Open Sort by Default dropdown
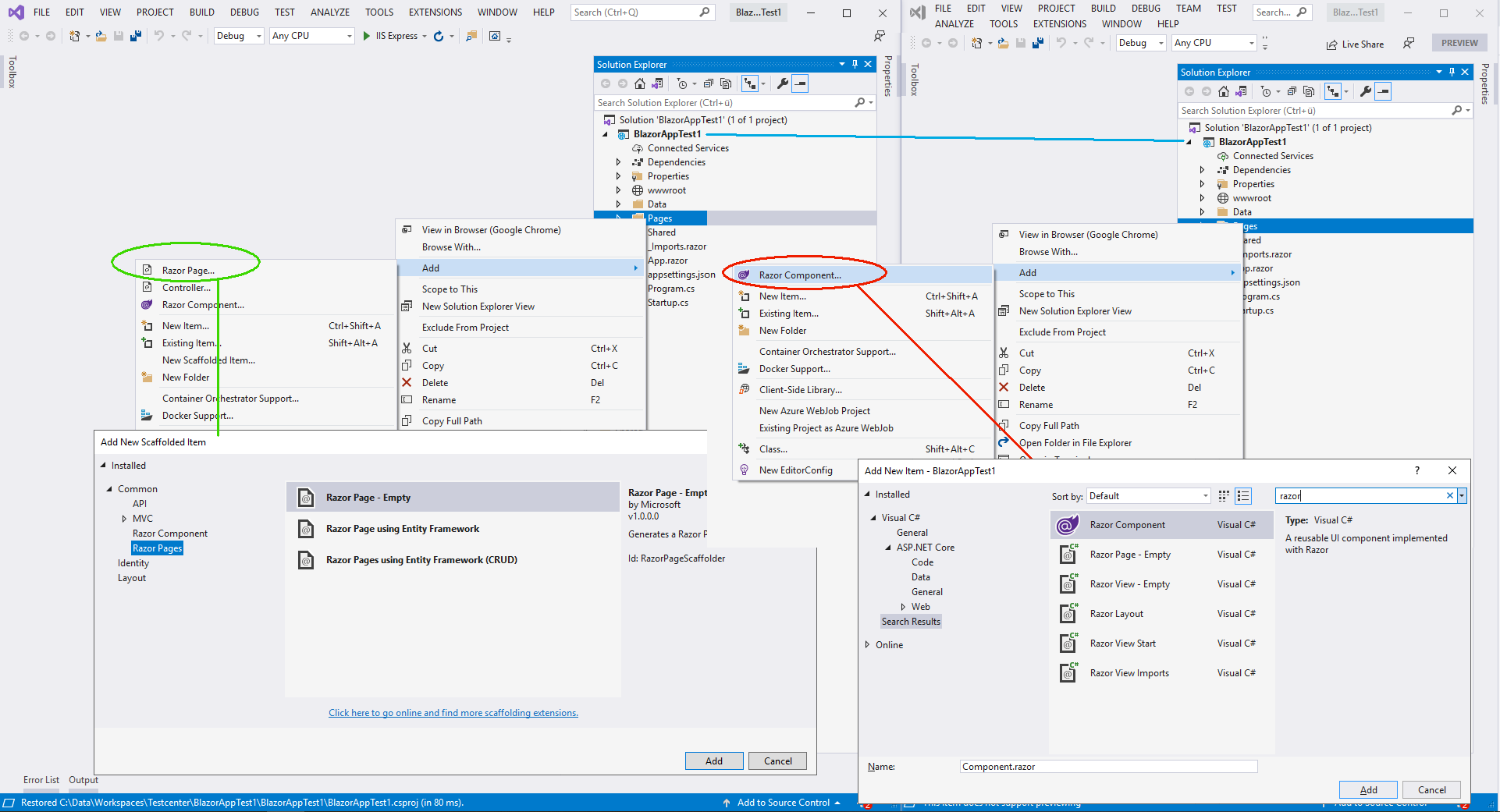 coord(1149,496)
